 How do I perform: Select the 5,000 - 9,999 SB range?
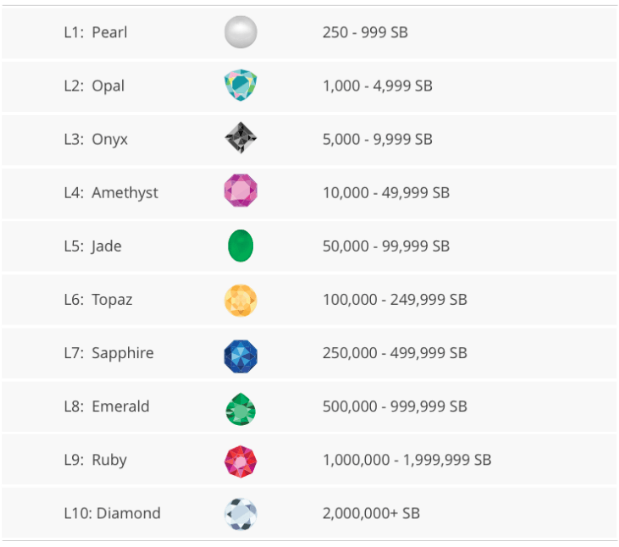coord(377,139)
